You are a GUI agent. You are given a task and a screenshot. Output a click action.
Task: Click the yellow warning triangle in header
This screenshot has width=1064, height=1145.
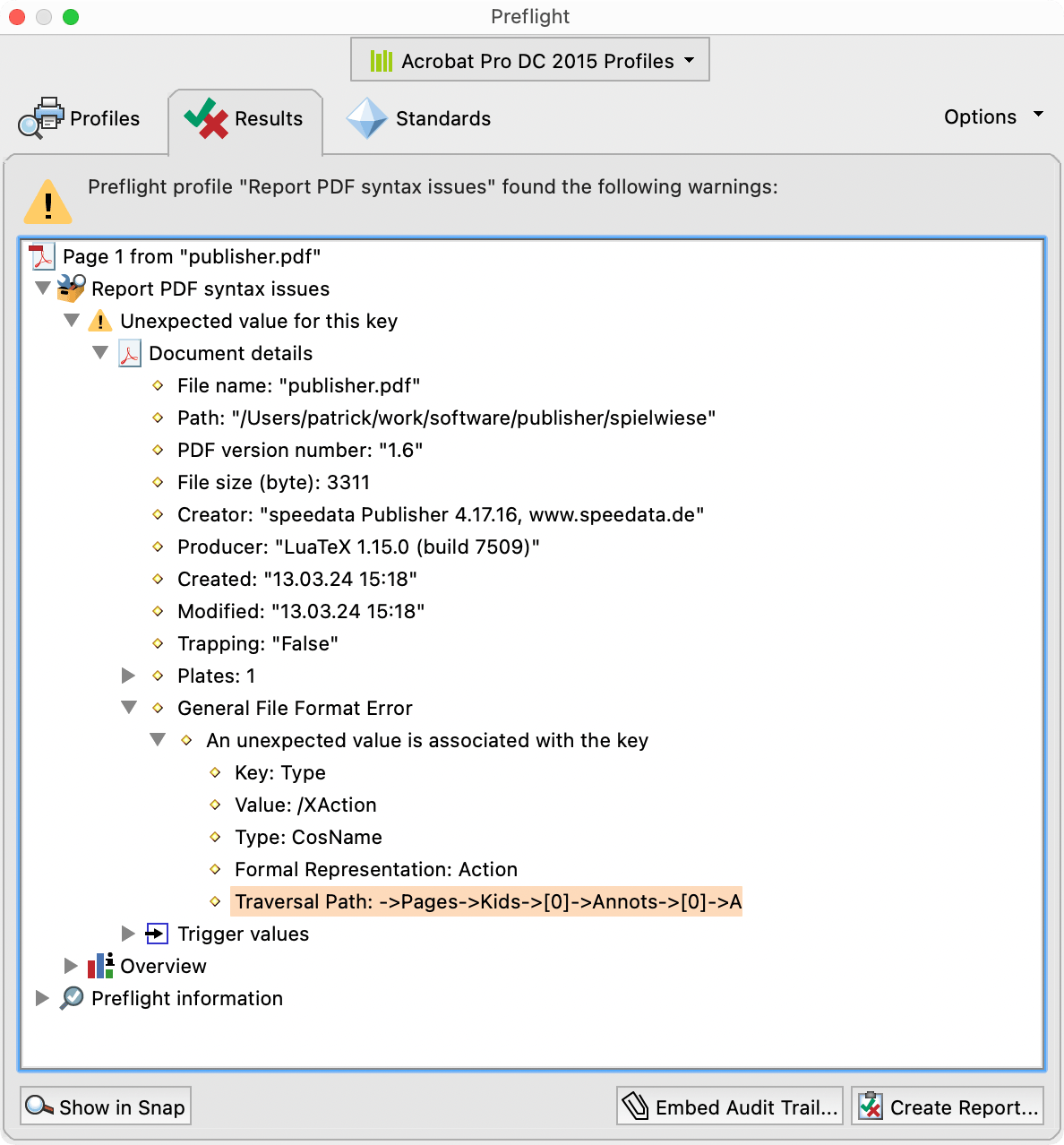(x=47, y=201)
